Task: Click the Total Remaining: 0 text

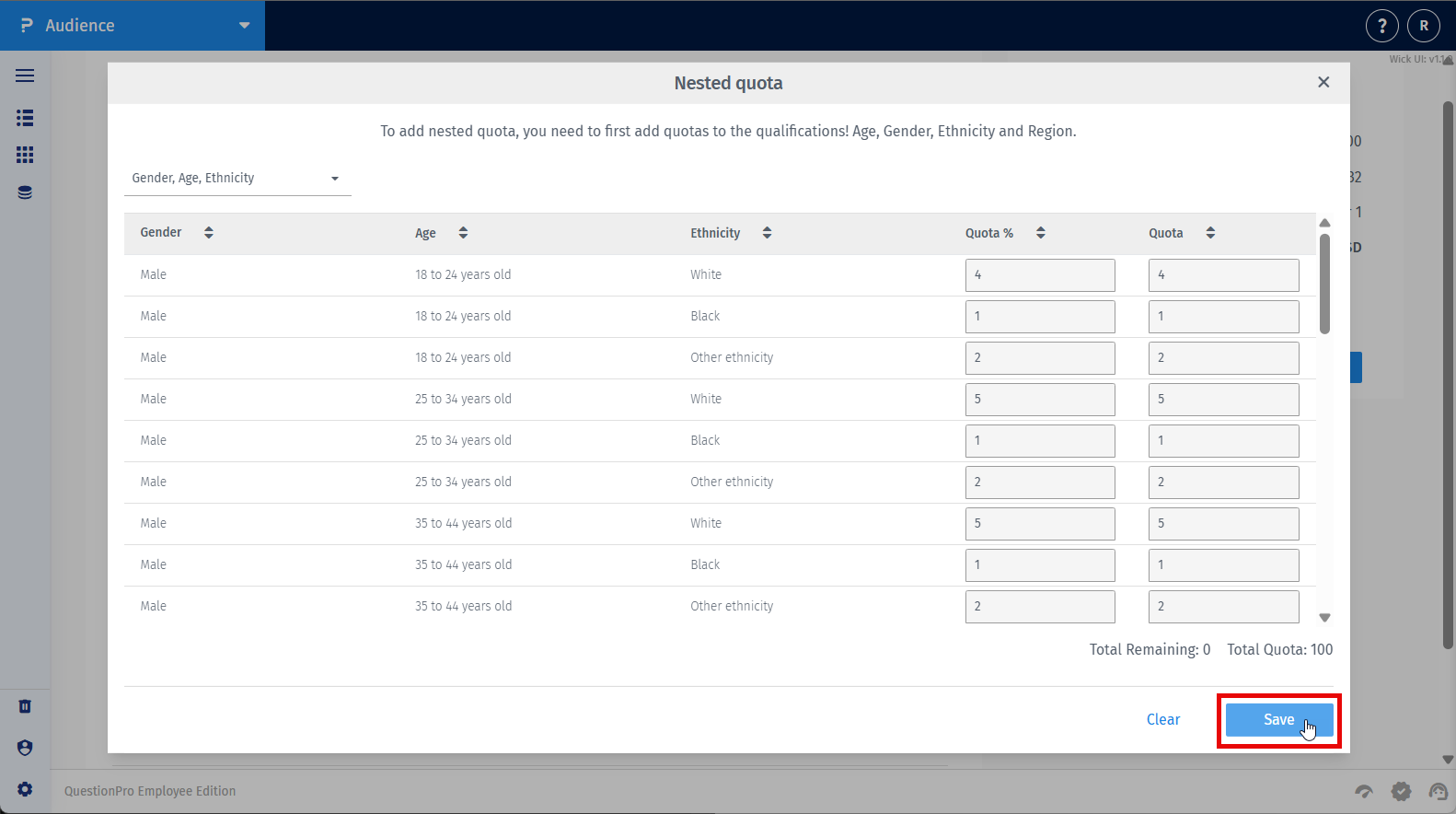Action: point(1150,649)
